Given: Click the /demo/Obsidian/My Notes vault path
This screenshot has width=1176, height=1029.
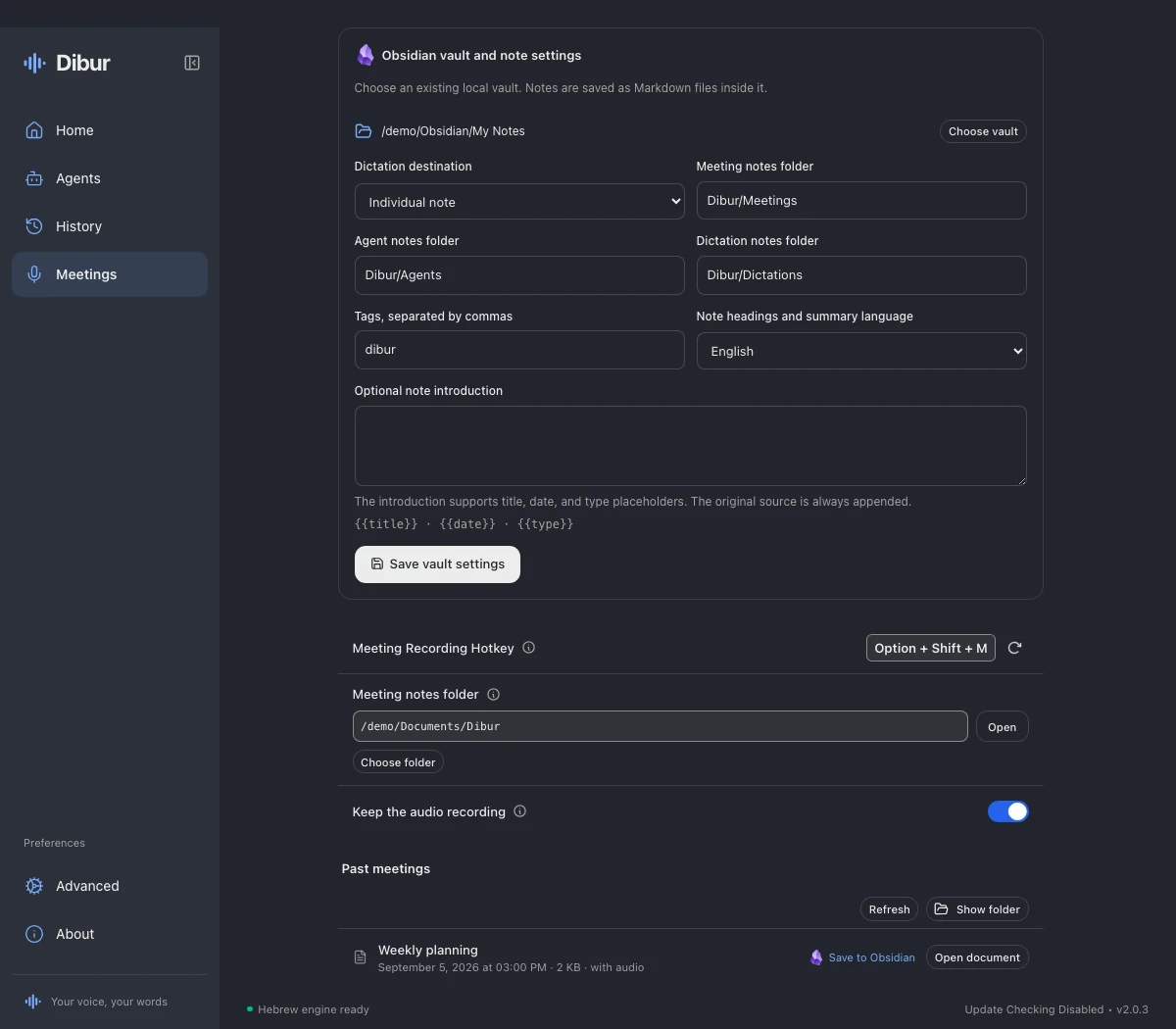Looking at the screenshot, I should pos(453,131).
